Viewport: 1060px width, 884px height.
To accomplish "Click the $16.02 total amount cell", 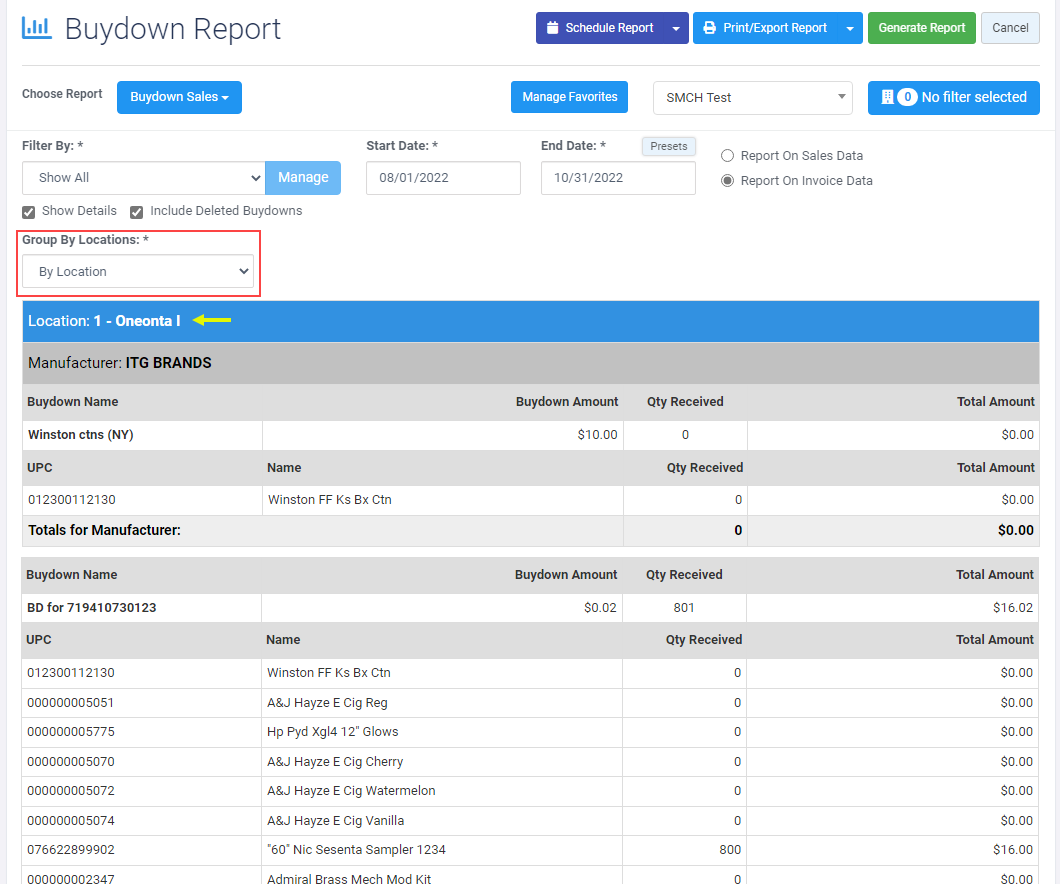I will (892, 608).
